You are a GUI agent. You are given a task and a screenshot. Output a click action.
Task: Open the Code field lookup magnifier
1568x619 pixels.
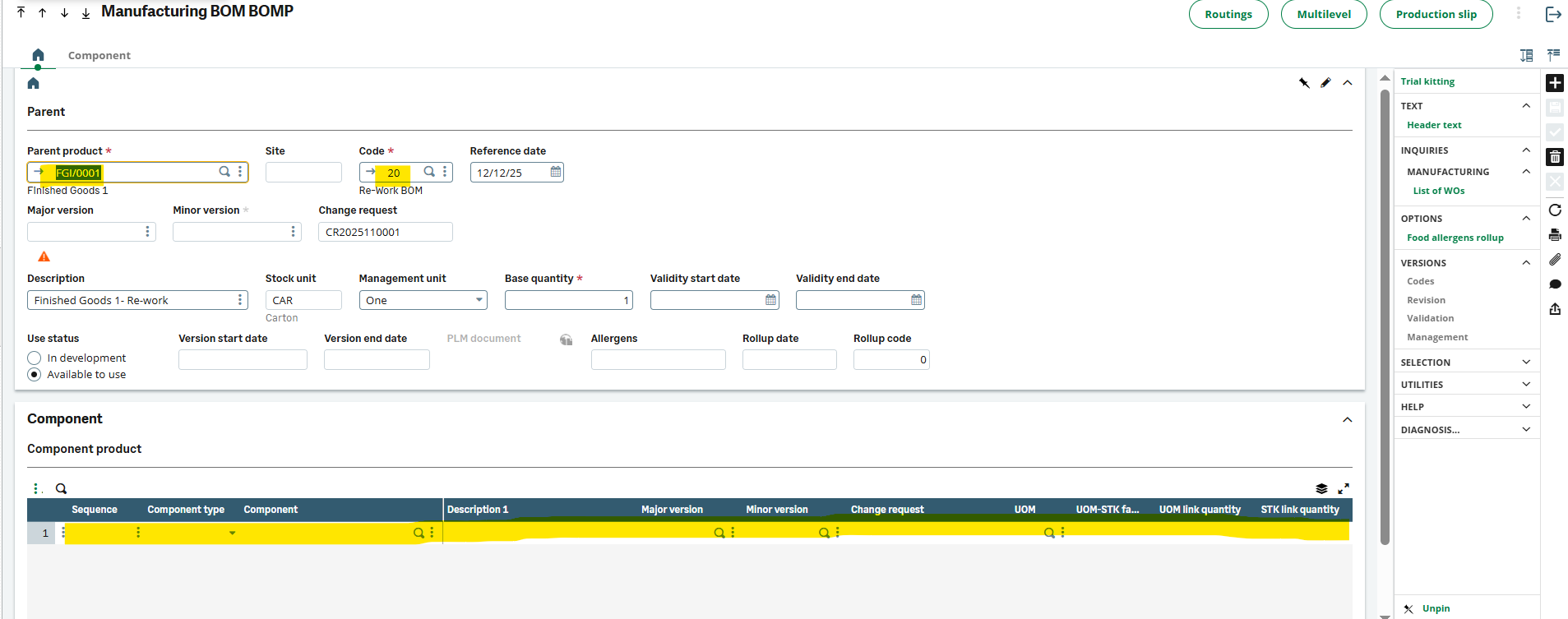pyautogui.click(x=428, y=172)
